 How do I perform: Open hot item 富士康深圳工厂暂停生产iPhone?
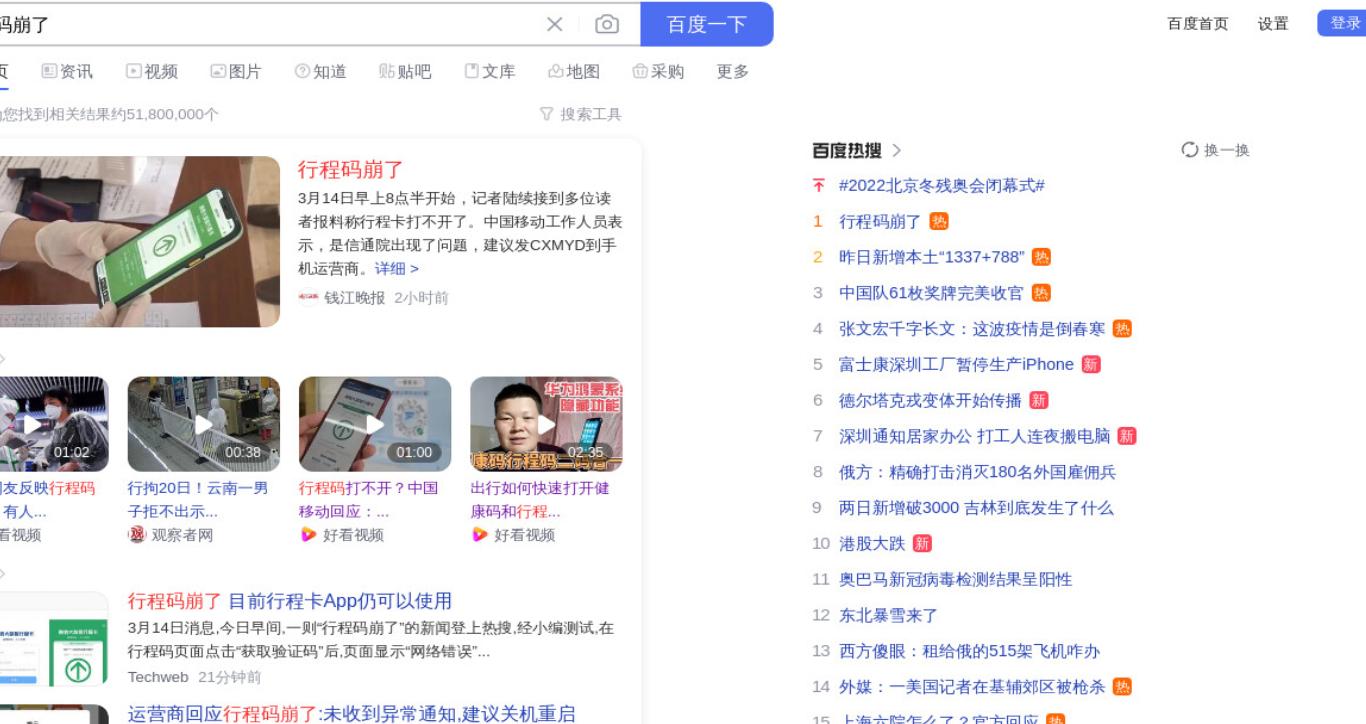coord(956,364)
